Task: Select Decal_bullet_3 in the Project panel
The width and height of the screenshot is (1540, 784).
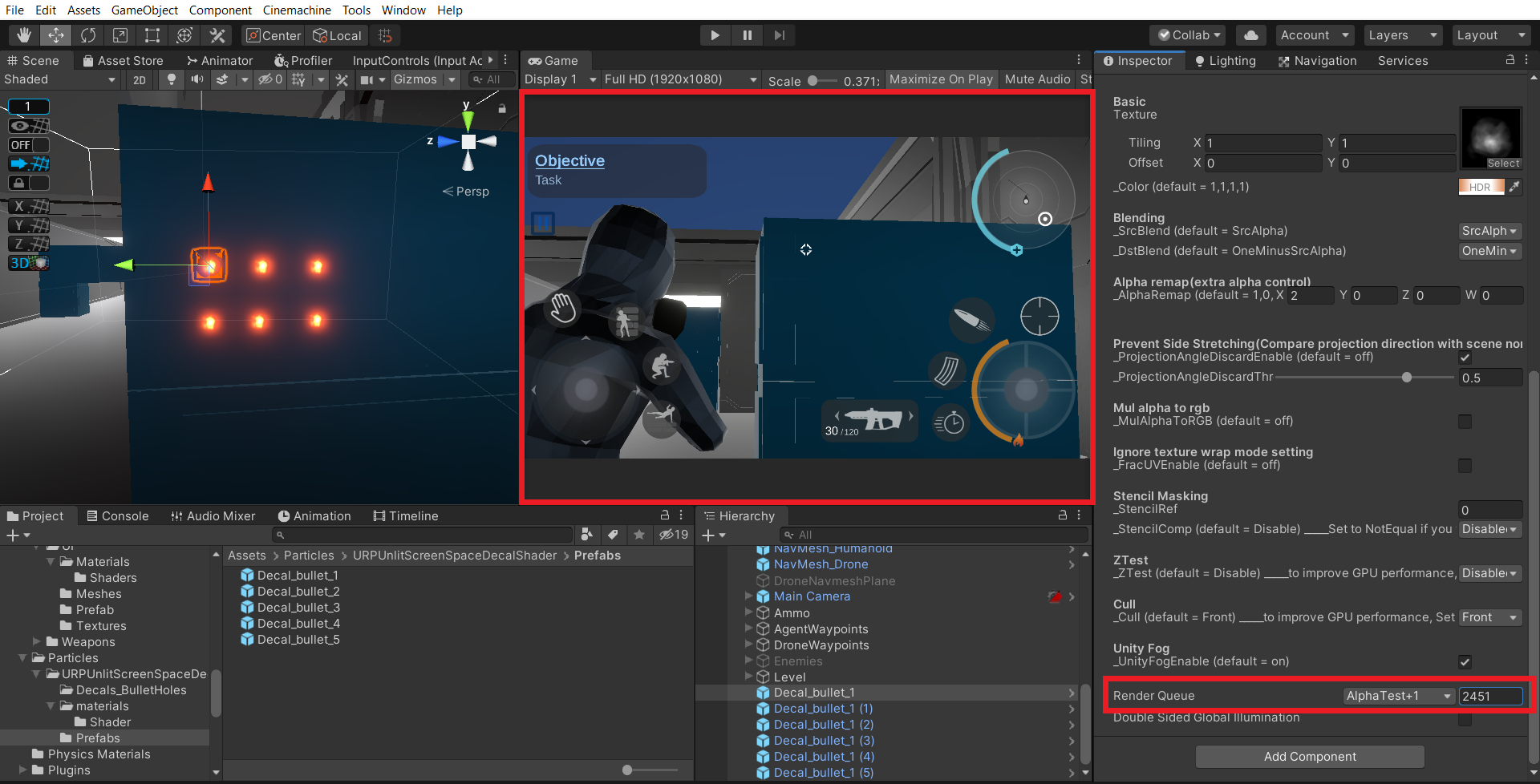Action: (x=297, y=607)
